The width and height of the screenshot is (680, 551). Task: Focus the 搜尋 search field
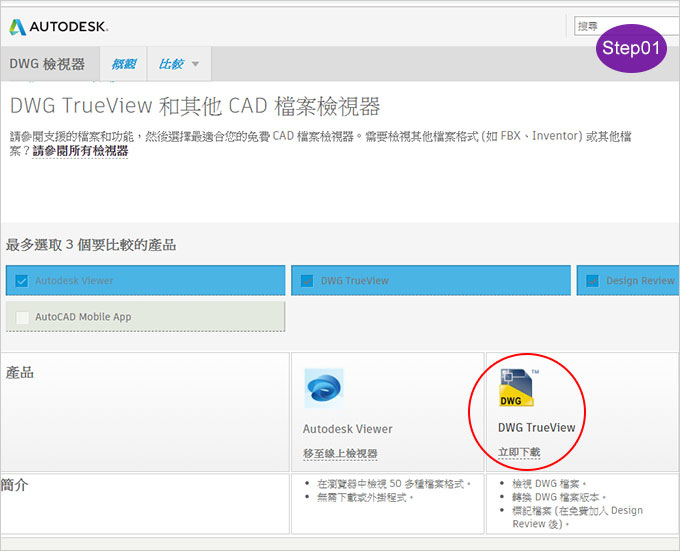coord(627,26)
